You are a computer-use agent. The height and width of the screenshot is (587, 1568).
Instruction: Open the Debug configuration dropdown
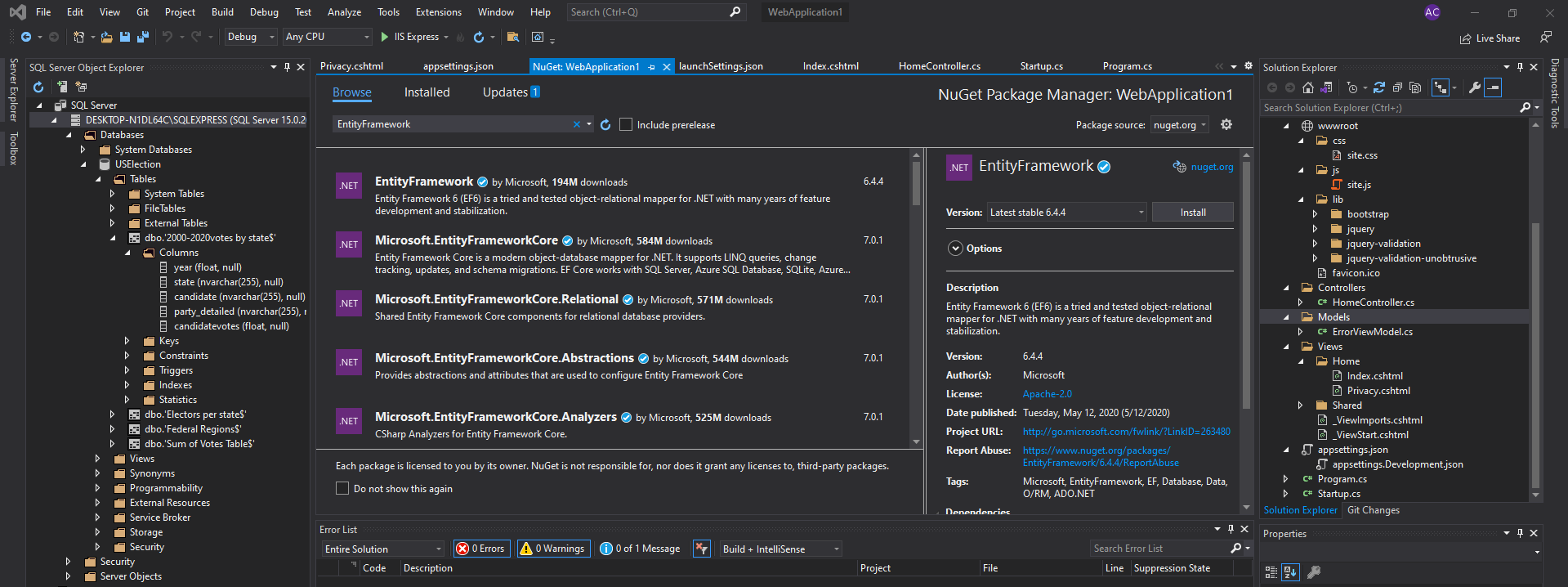tap(250, 37)
